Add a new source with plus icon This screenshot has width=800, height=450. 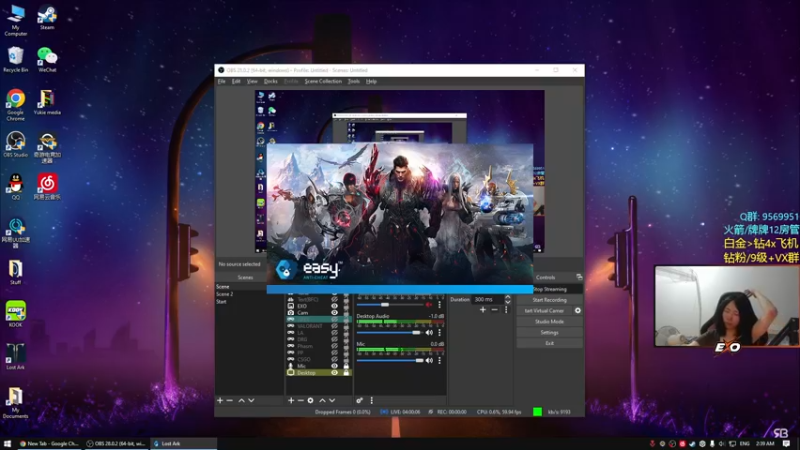tap(291, 401)
